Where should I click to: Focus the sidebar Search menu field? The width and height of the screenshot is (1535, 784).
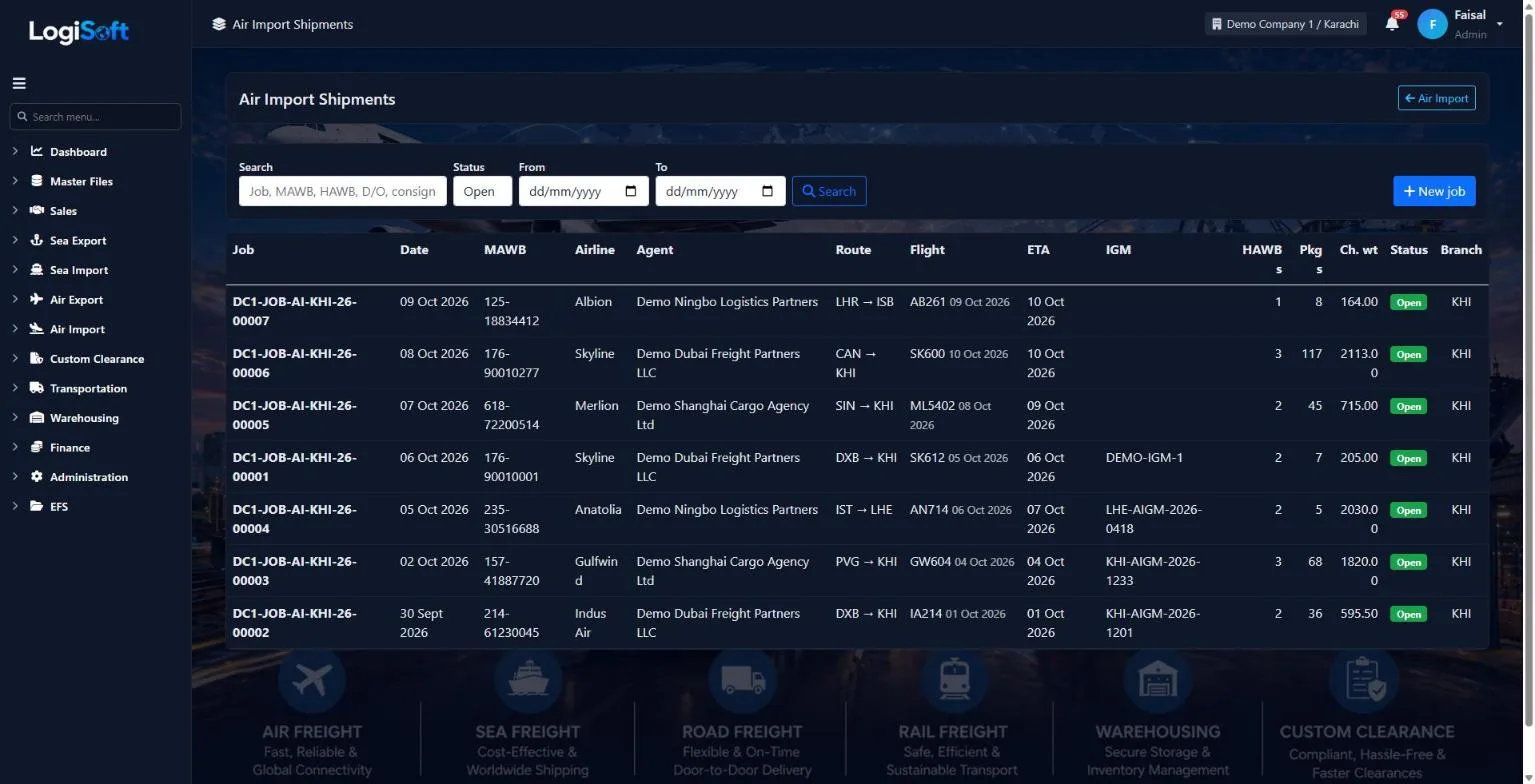pyautogui.click(x=95, y=117)
